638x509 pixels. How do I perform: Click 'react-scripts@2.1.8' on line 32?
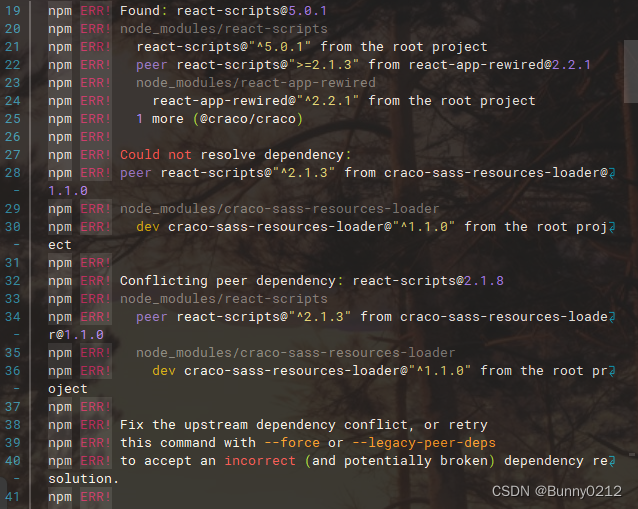428,281
